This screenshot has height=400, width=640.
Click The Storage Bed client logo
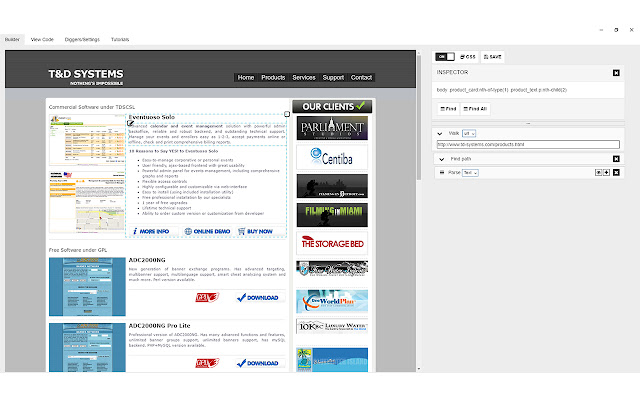[332, 243]
